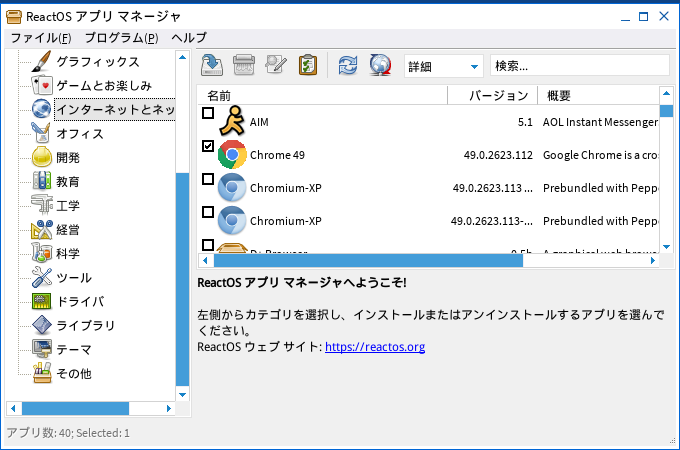Select the AIM application name

(259, 122)
